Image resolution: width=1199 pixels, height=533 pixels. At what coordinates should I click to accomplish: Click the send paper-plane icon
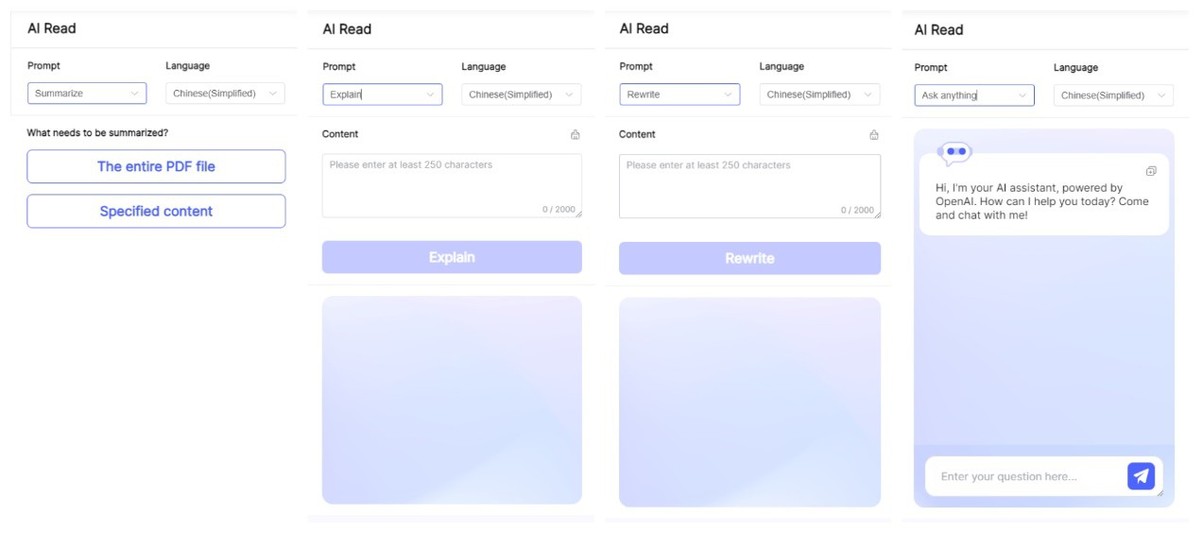1140,476
